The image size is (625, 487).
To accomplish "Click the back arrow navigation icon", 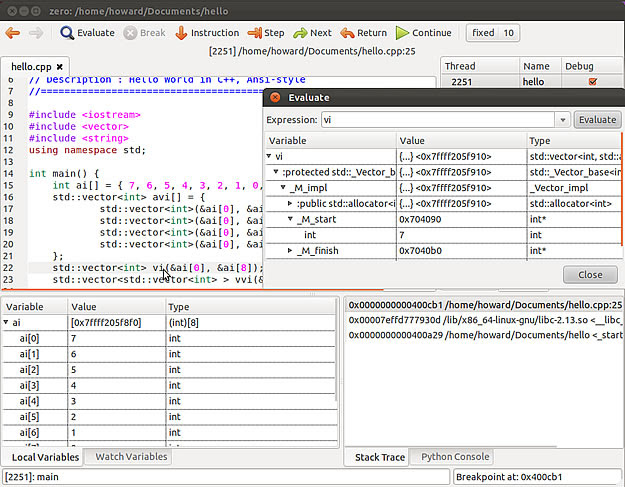I will [x=12, y=33].
